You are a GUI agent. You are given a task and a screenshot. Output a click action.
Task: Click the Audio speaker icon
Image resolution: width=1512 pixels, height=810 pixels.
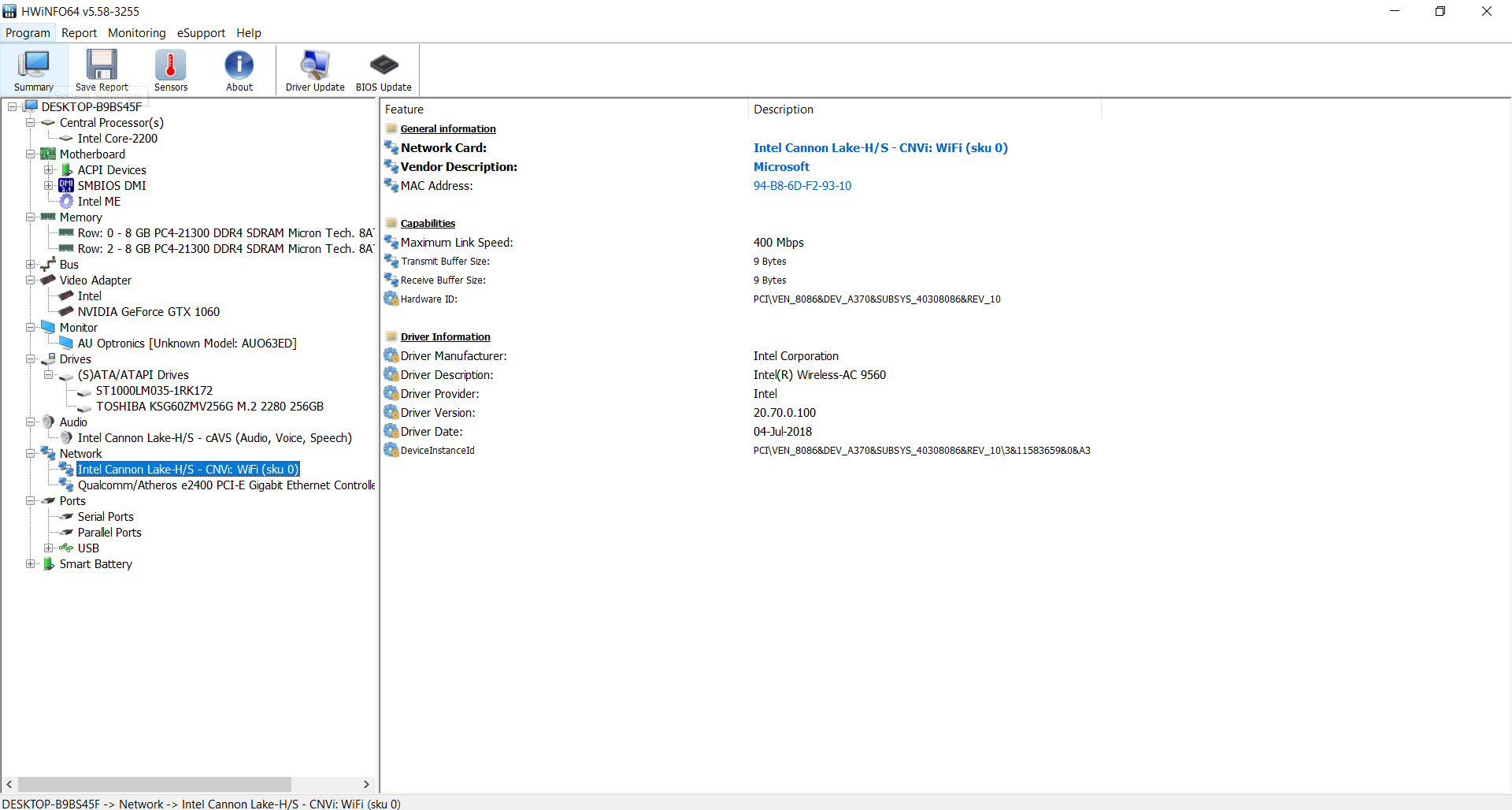click(48, 422)
